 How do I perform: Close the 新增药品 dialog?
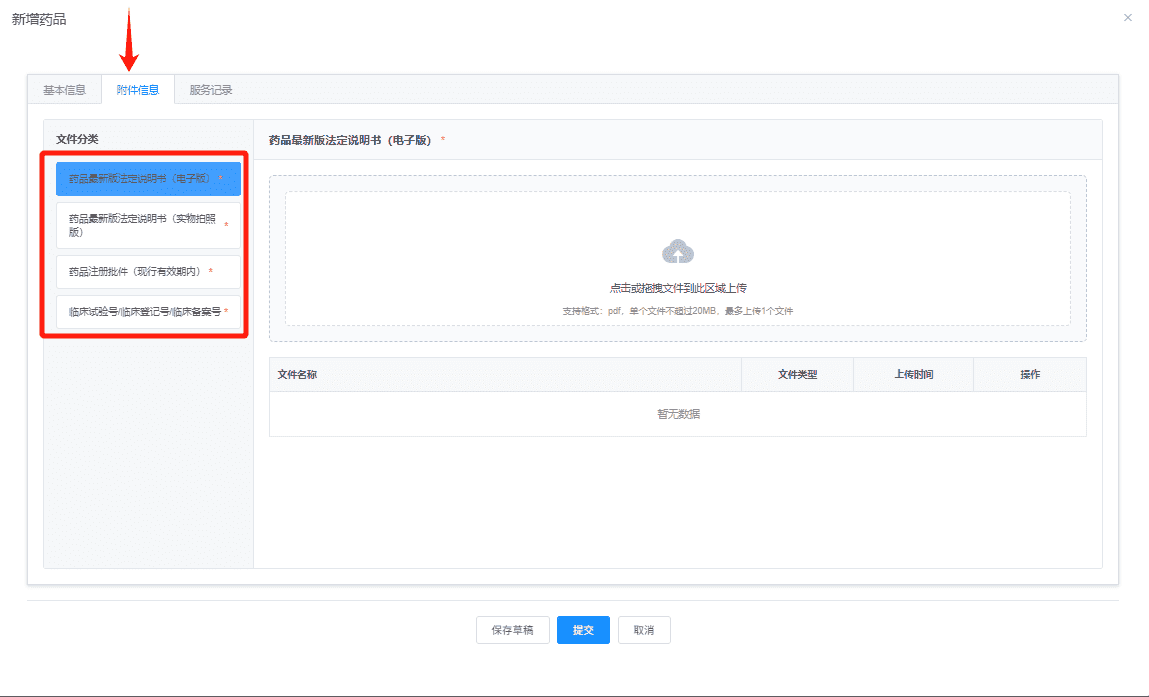click(1128, 18)
